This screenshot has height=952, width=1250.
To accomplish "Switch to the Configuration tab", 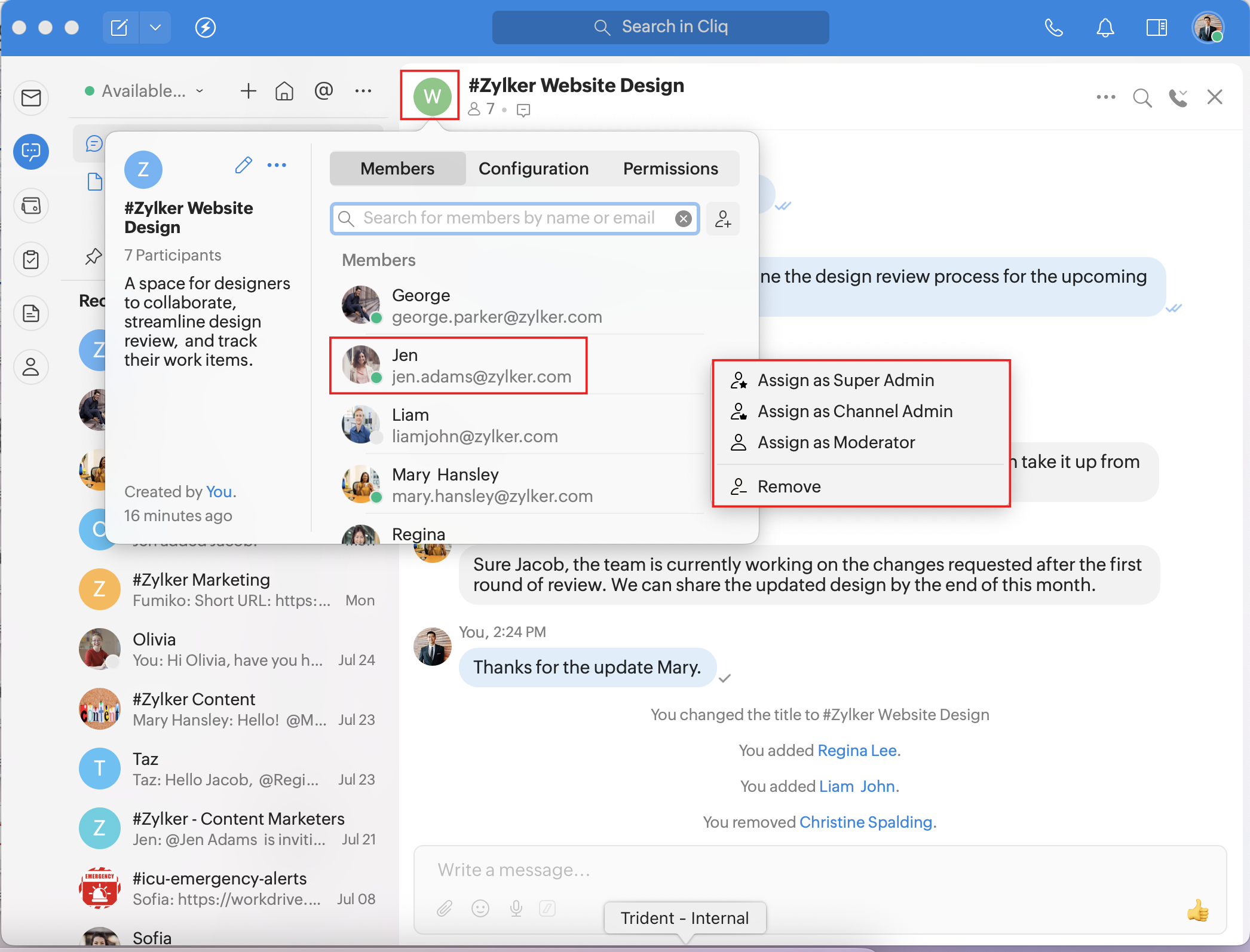I will (x=534, y=169).
